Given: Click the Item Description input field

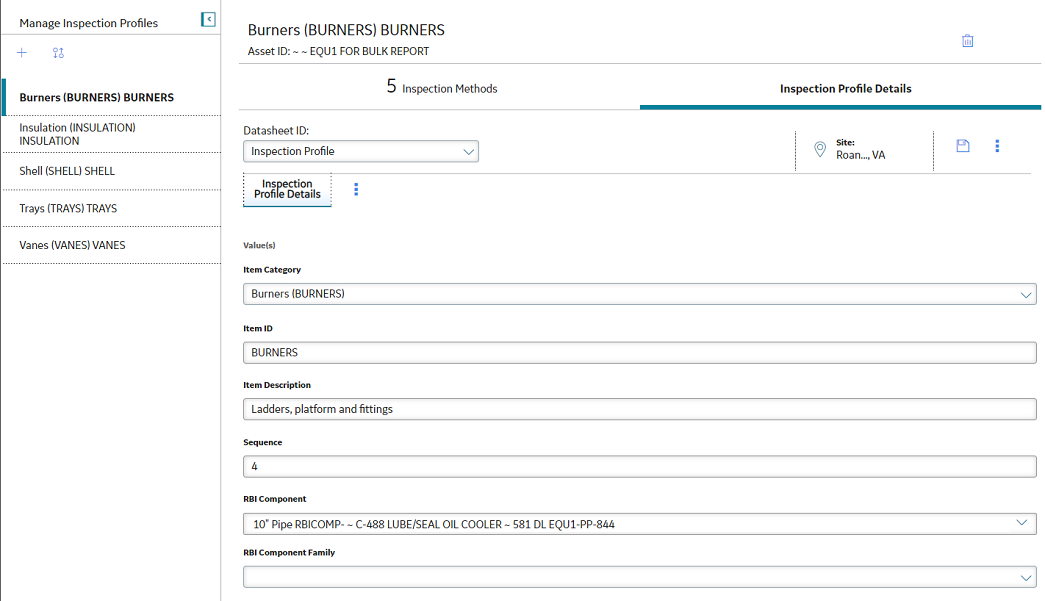Looking at the screenshot, I should 639,409.
